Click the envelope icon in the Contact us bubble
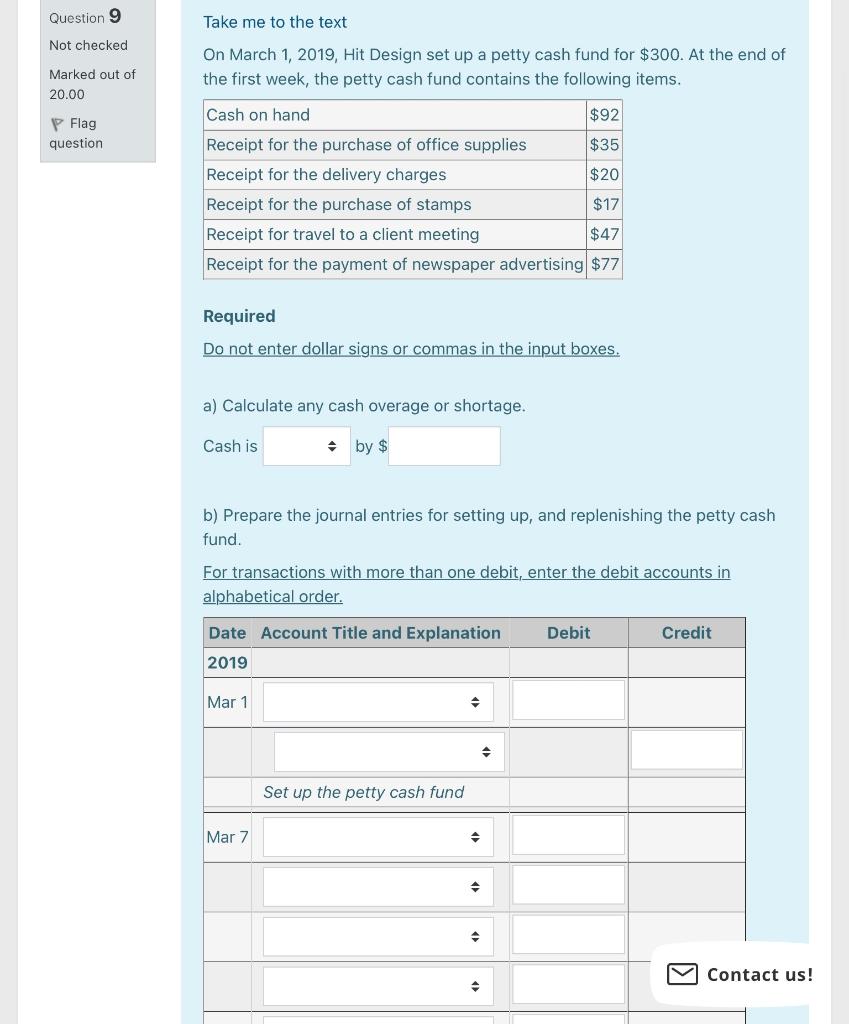 click(682, 974)
